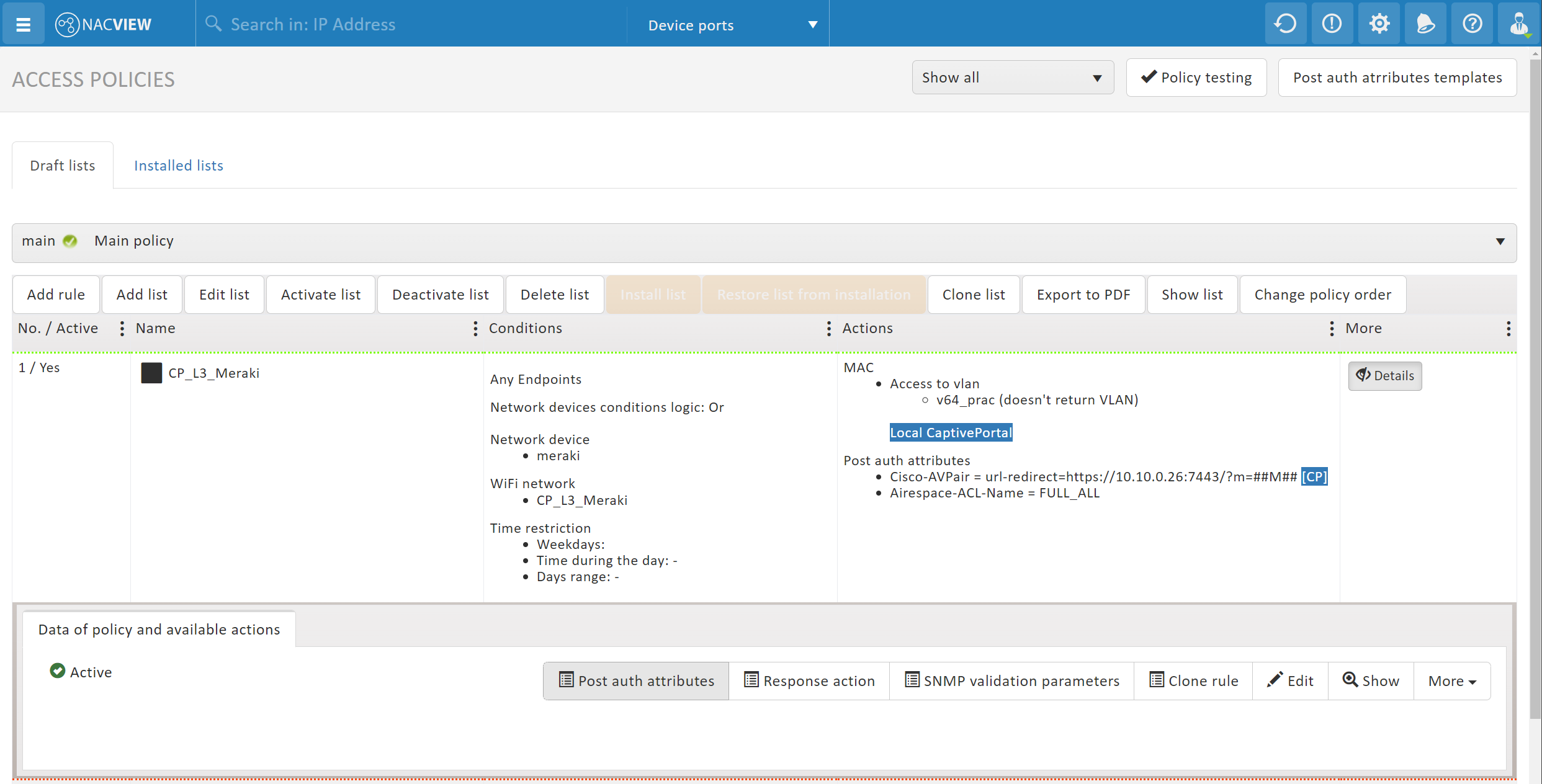The height and width of the screenshot is (784, 1542).
Task: Click Edit list button
Action: pyautogui.click(x=224, y=295)
